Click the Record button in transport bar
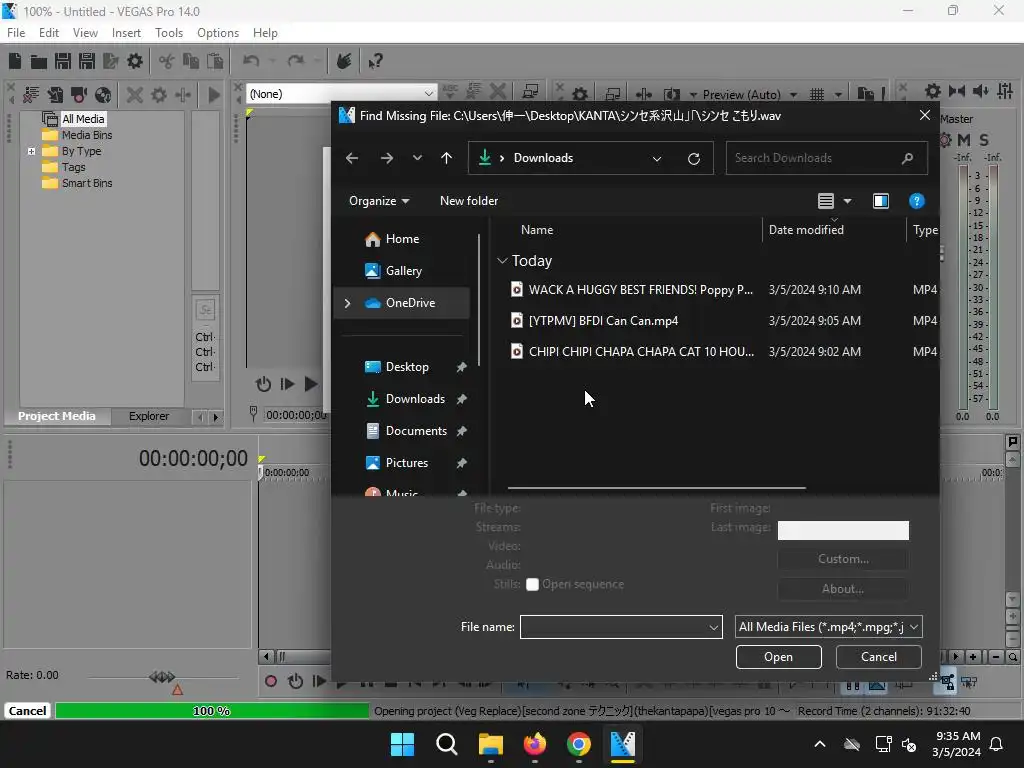The height and width of the screenshot is (768, 1024). [x=270, y=681]
